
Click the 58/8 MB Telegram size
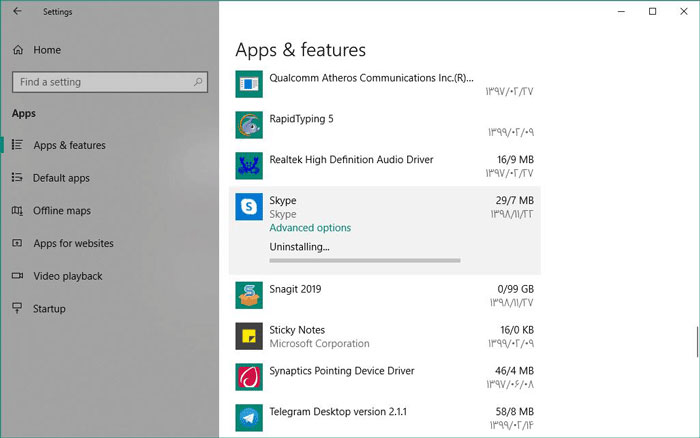tap(515, 412)
